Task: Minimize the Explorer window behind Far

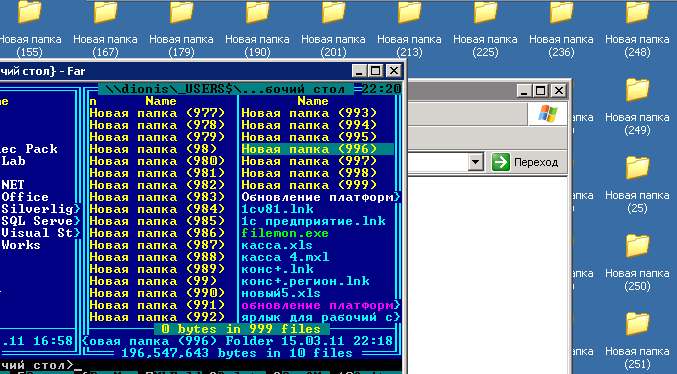Action: tap(525, 91)
